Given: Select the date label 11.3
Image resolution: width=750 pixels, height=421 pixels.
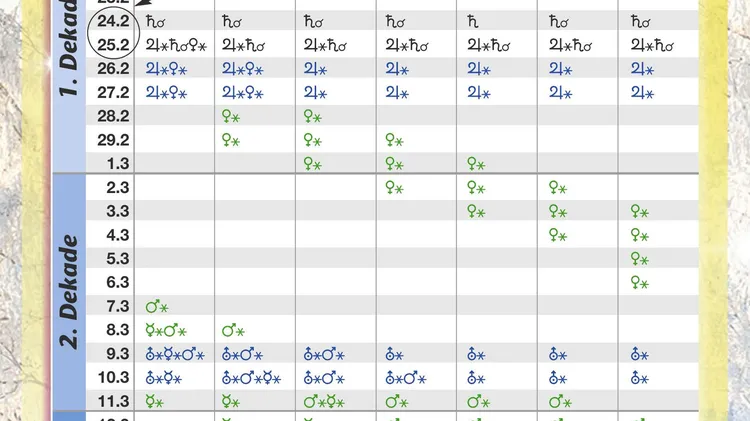Looking at the screenshot, I should click(x=113, y=401).
